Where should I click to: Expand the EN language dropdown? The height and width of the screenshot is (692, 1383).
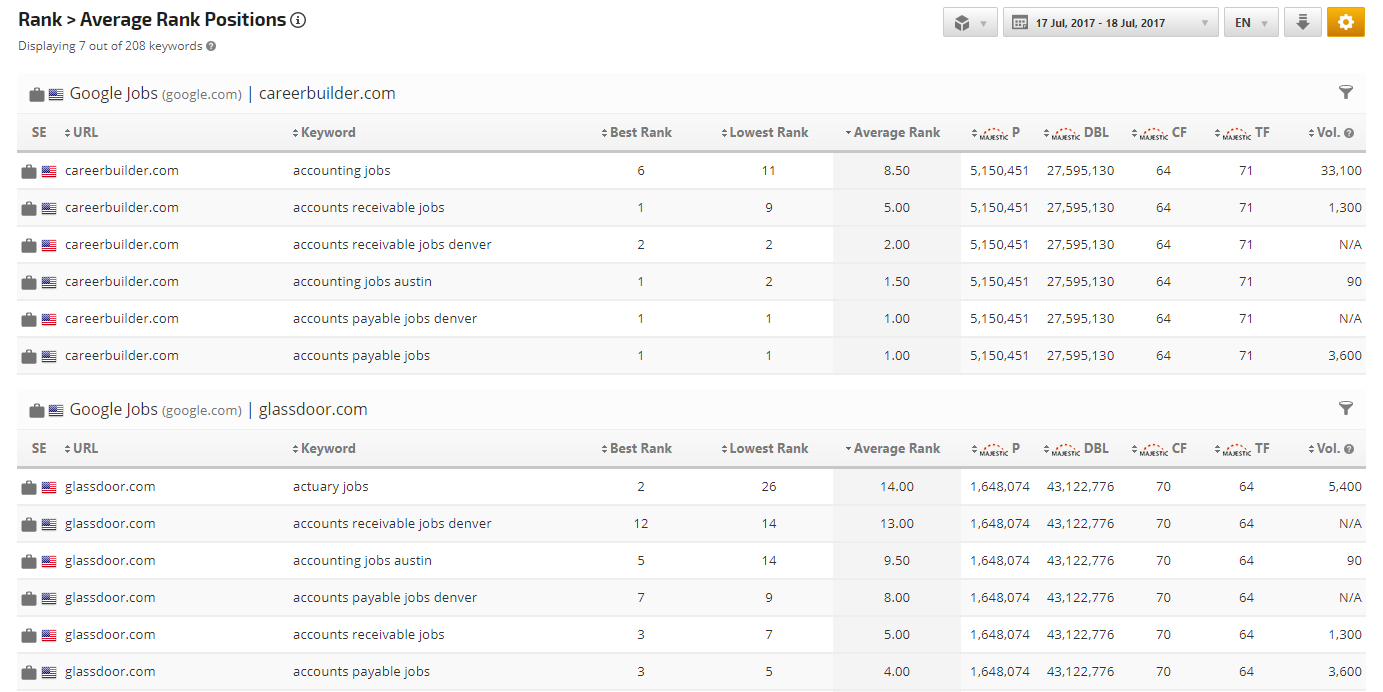pyautogui.click(x=1250, y=23)
